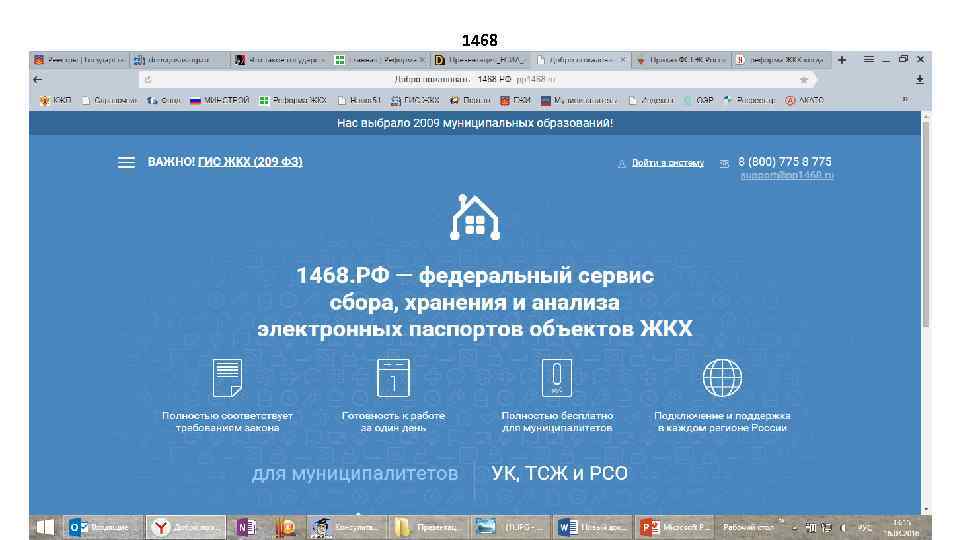
Task: Switch to the 'УК, ТСЖ и РСО' tab
Action: pyautogui.click(x=560, y=474)
